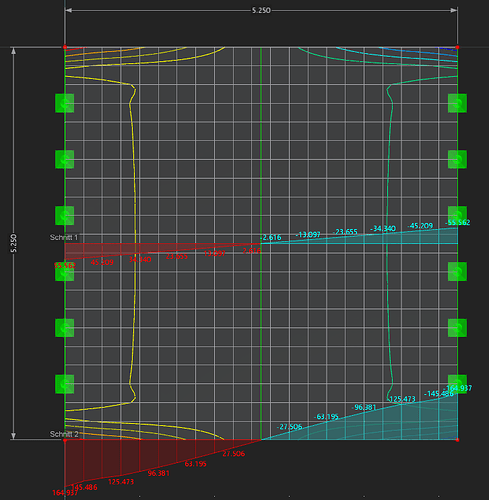
Task: Click cyan value -96.381
Action: click(364, 407)
